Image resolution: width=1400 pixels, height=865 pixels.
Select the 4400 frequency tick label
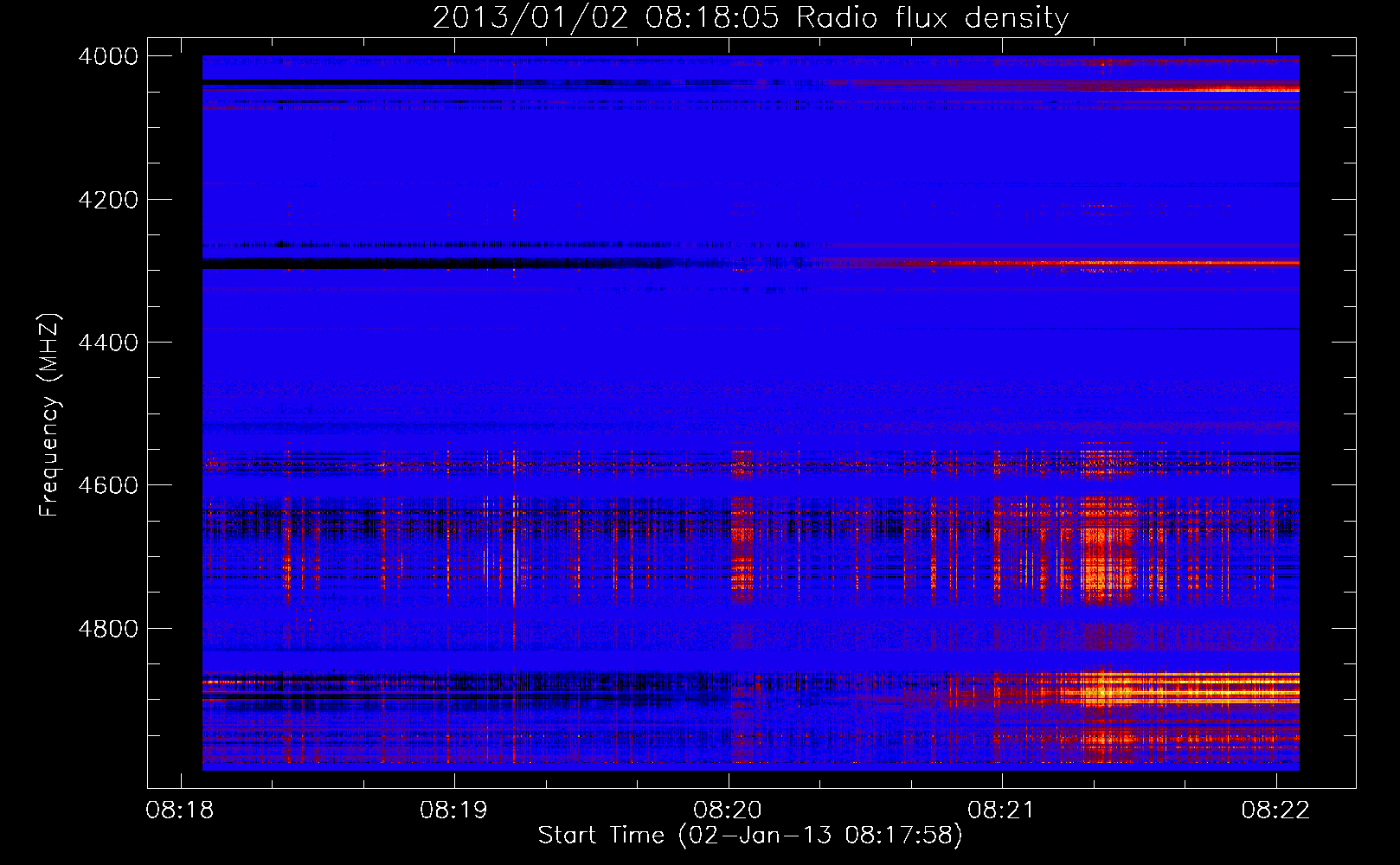pos(108,343)
